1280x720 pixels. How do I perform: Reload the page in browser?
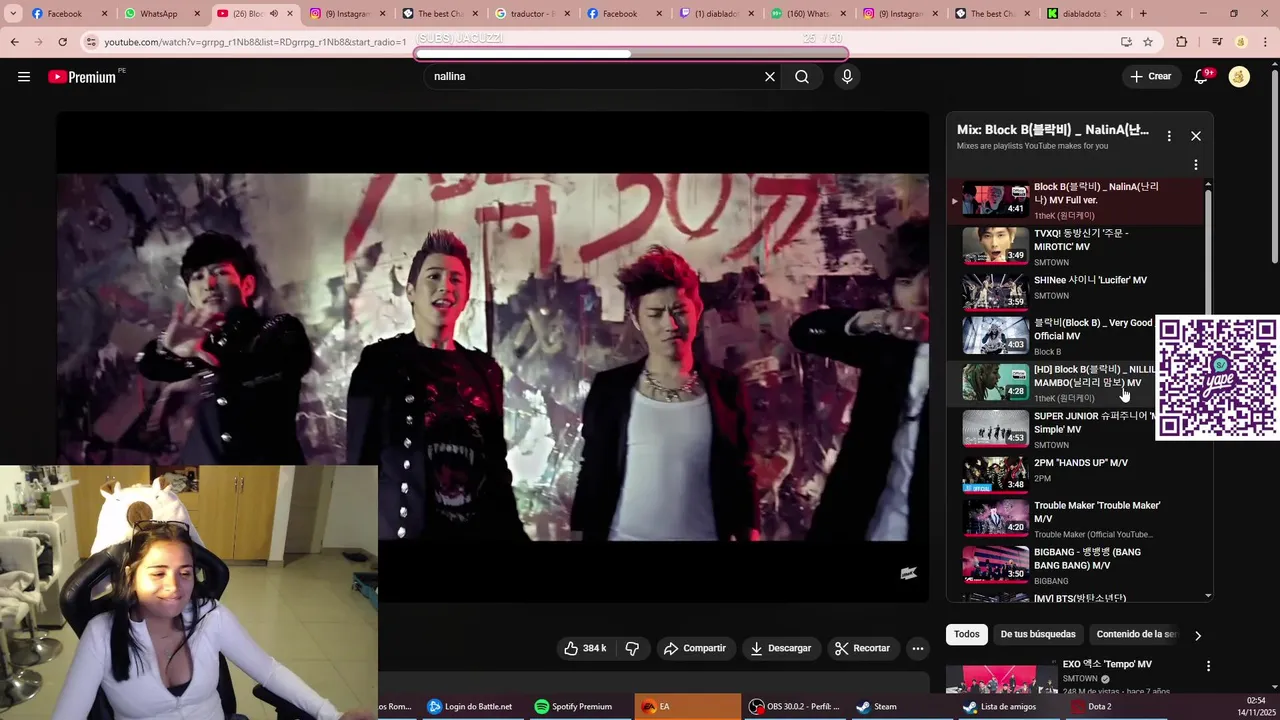pos(62,42)
